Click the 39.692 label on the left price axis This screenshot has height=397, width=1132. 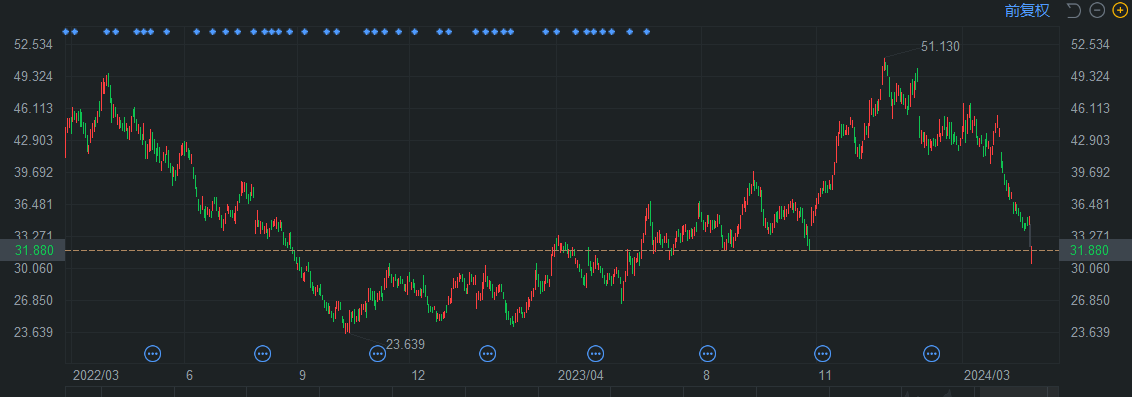[x=34, y=173]
